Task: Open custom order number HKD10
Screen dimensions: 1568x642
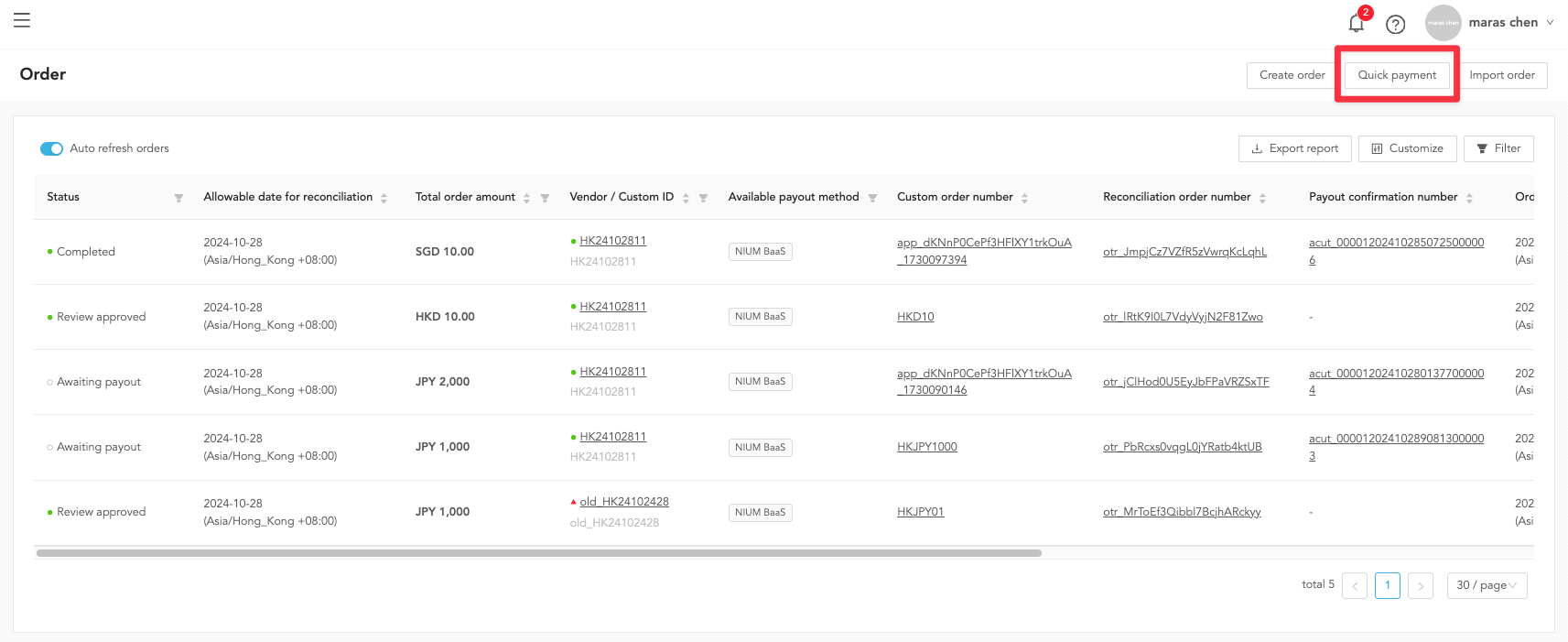Action: pos(915,317)
